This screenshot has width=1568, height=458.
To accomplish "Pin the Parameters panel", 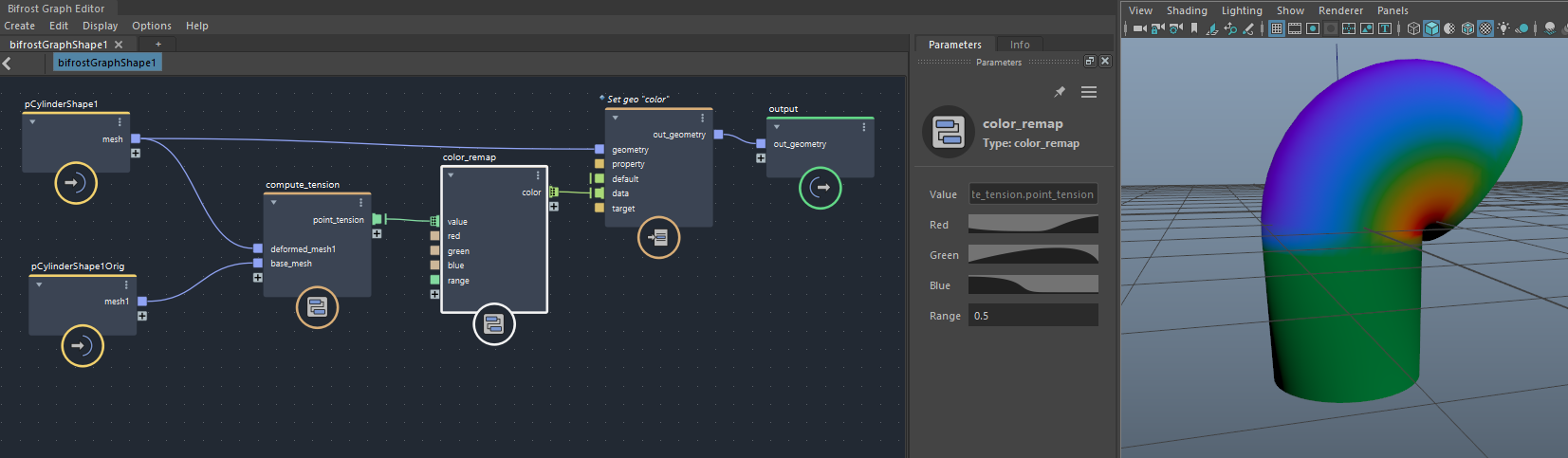I will pos(1060,92).
